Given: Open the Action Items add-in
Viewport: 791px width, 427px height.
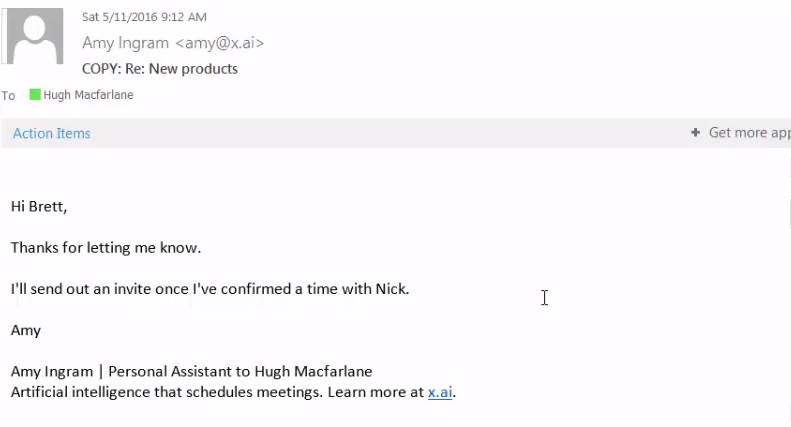Looking at the screenshot, I should (x=51, y=133).
